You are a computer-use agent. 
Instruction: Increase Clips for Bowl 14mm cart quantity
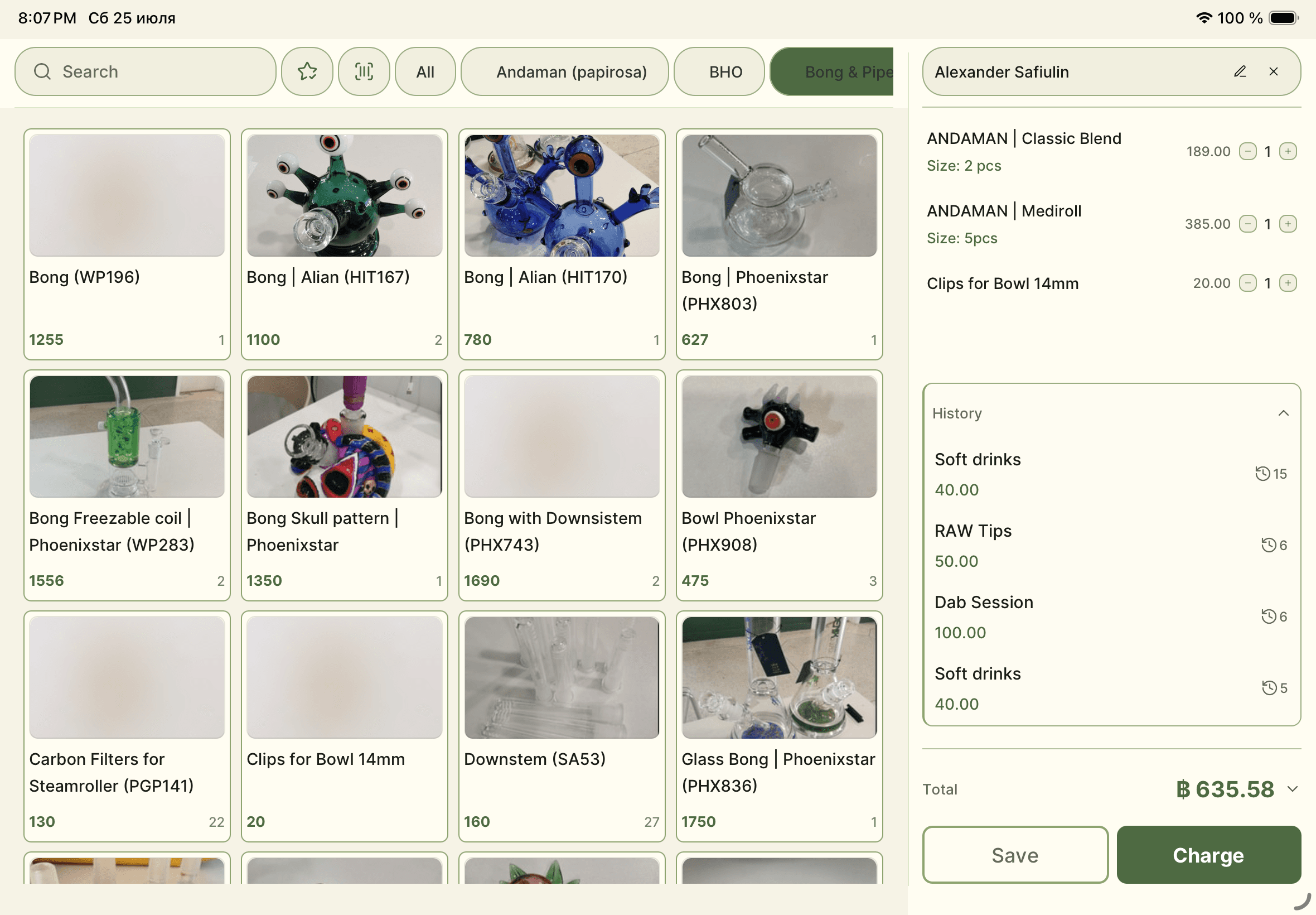(1288, 283)
